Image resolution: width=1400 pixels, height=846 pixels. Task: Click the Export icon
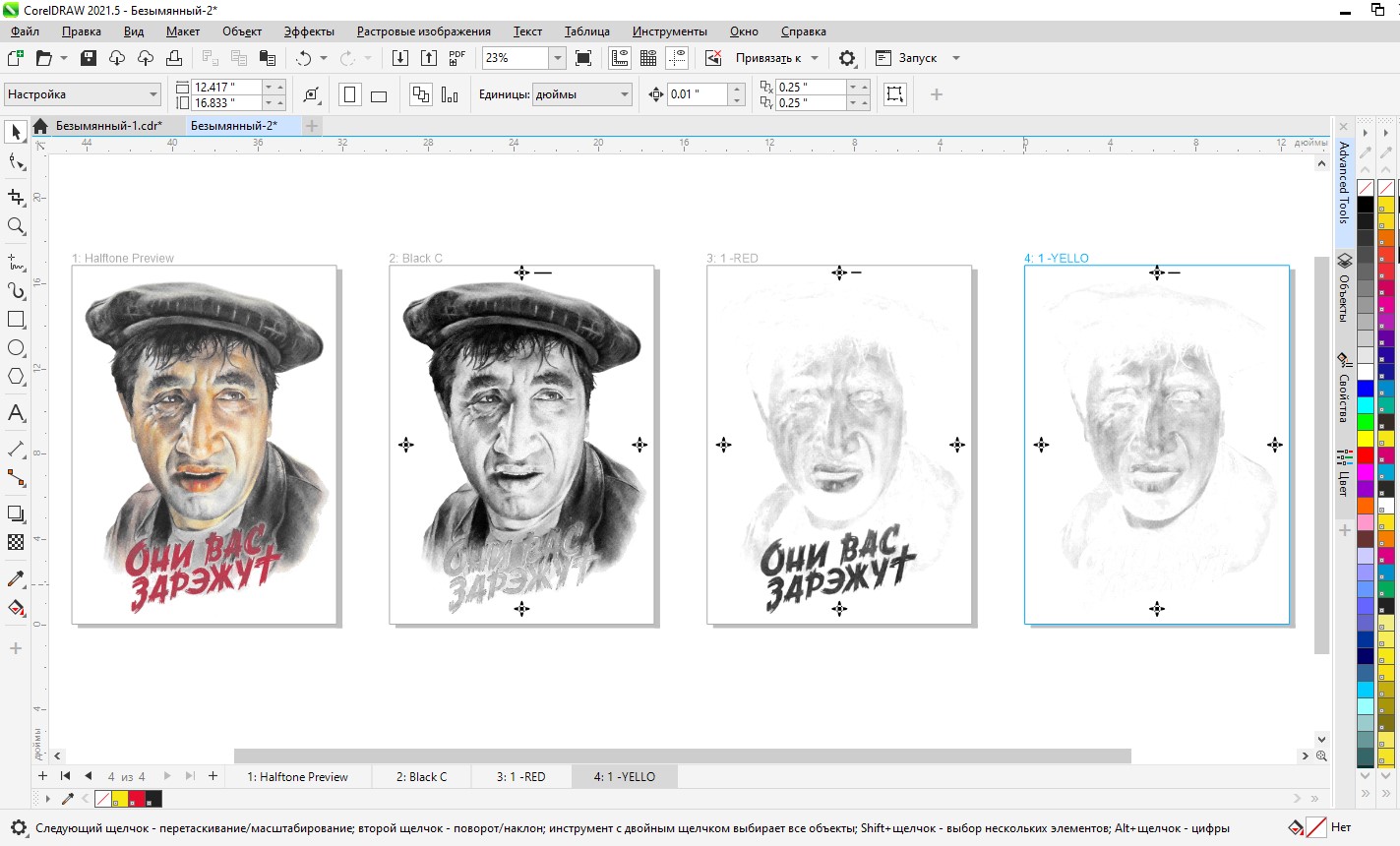click(429, 58)
